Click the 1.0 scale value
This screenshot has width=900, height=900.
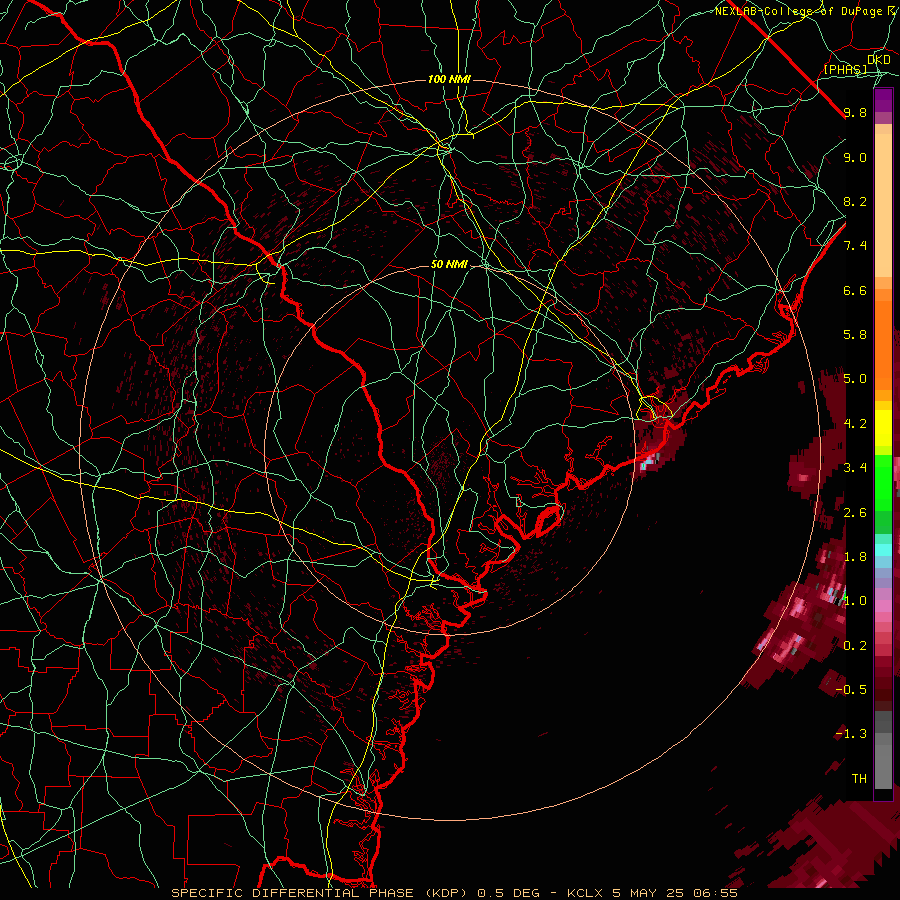[x=855, y=601]
